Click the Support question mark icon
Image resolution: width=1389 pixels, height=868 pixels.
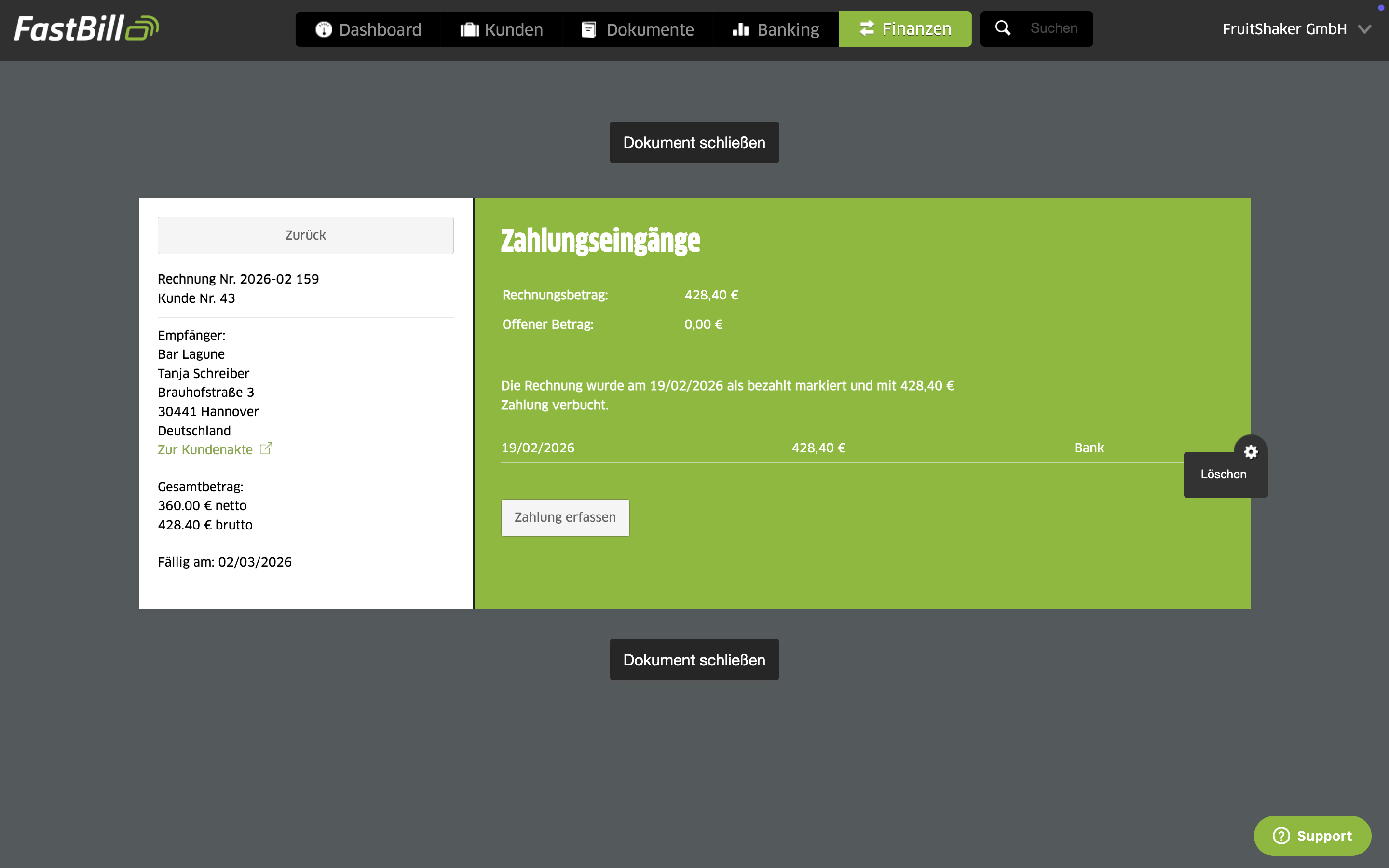tap(1281, 835)
